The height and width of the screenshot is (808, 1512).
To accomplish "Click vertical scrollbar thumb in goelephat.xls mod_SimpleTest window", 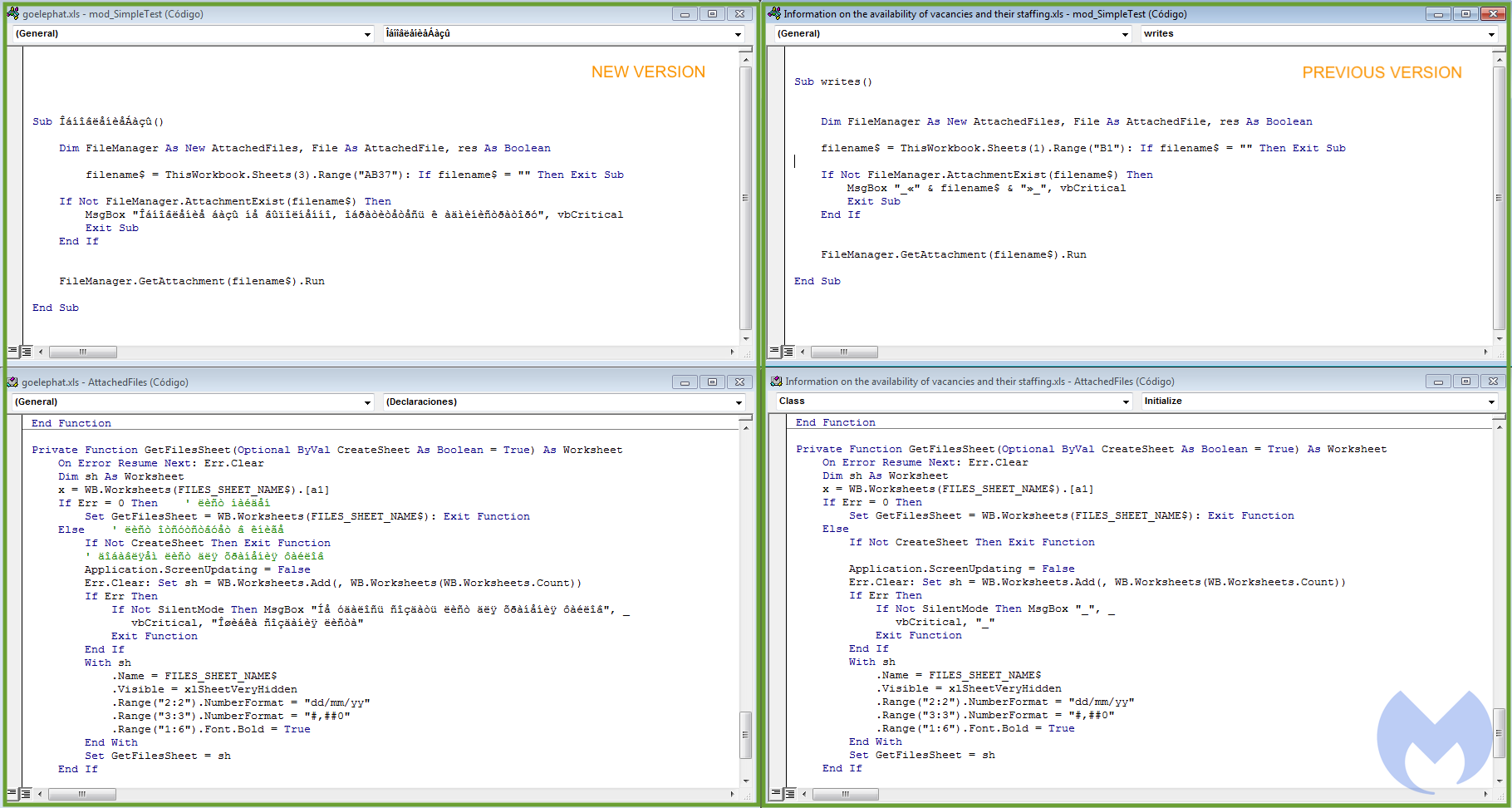I will click(746, 198).
